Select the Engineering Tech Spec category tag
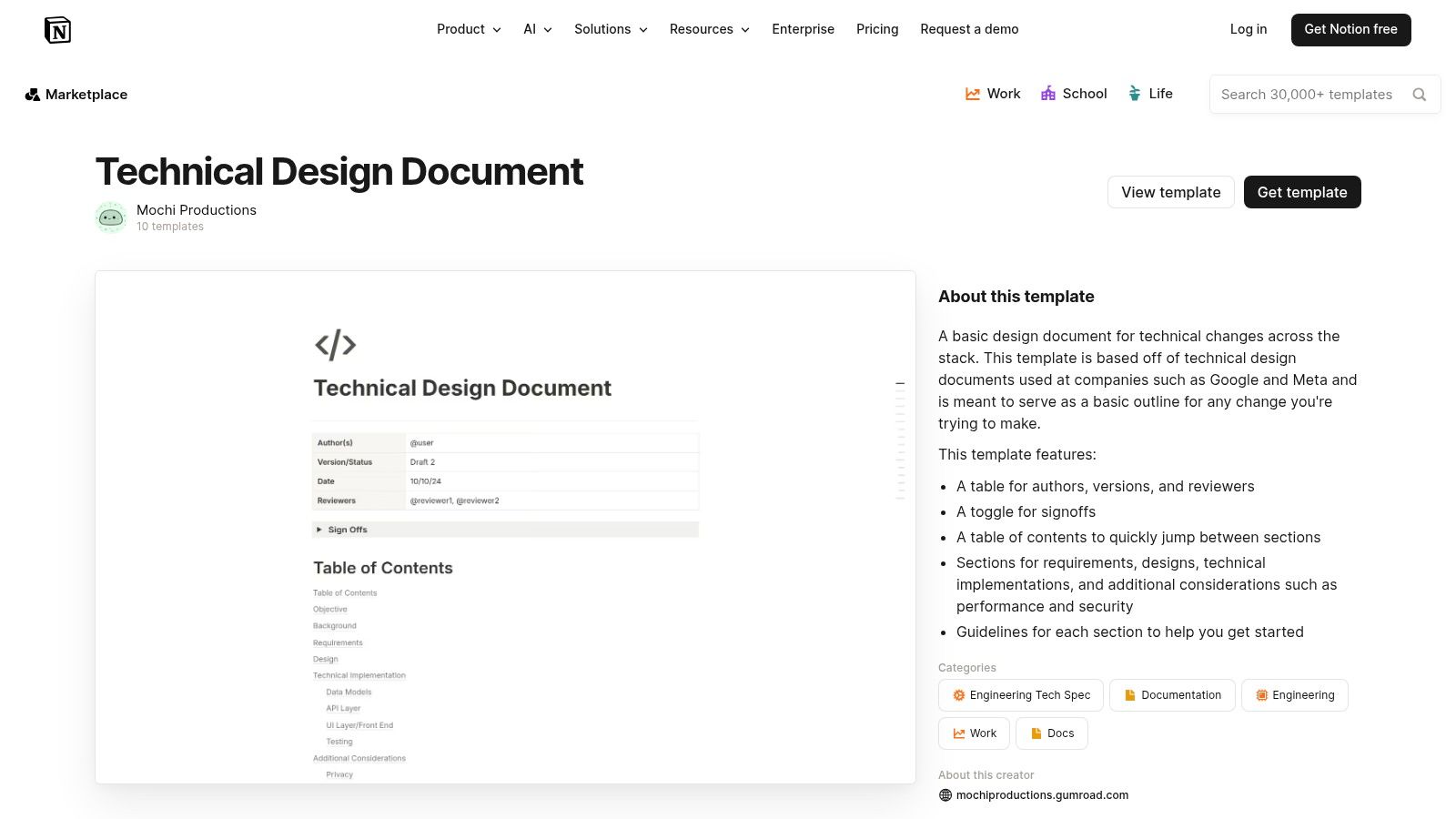 point(1020,695)
